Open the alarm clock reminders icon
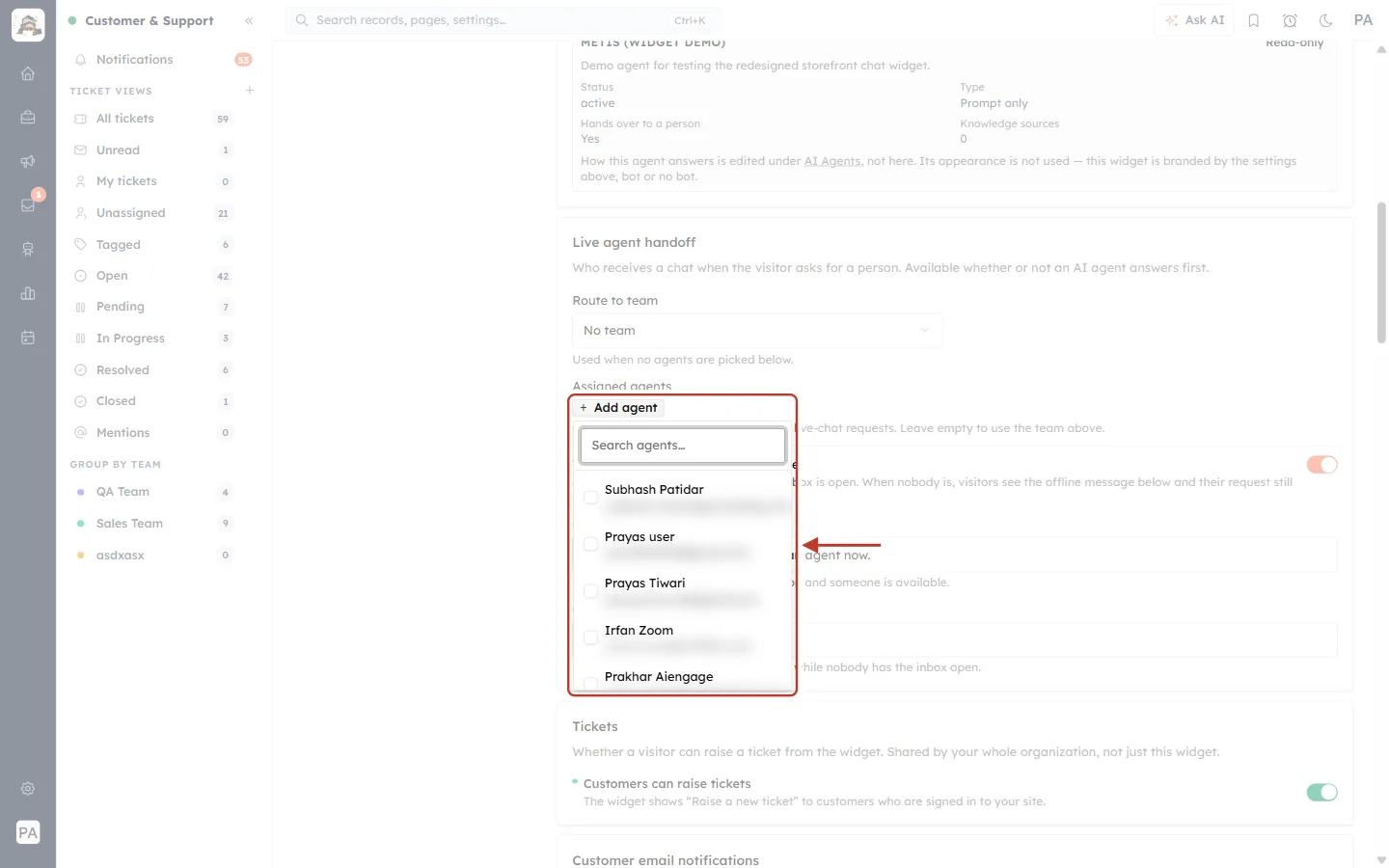The width and height of the screenshot is (1389, 868). [1290, 20]
